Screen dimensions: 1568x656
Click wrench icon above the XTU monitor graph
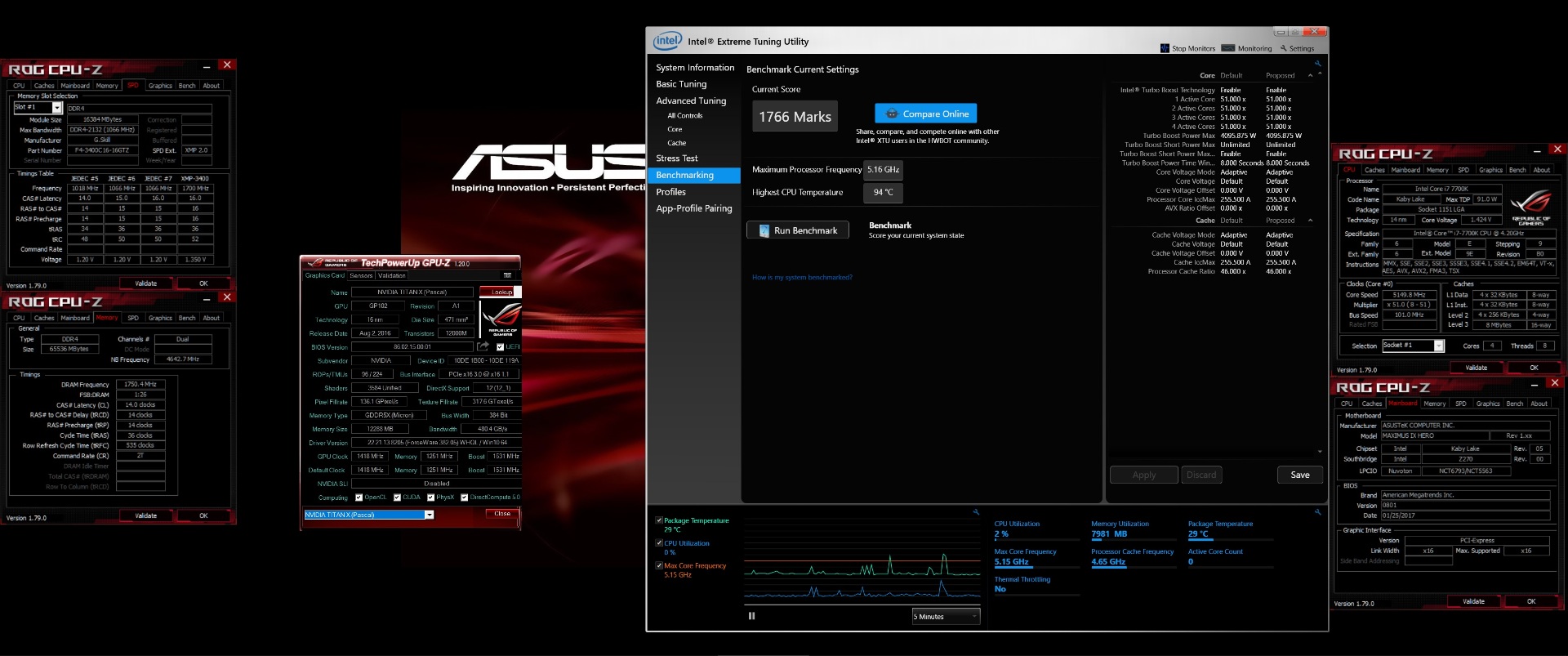click(x=976, y=512)
